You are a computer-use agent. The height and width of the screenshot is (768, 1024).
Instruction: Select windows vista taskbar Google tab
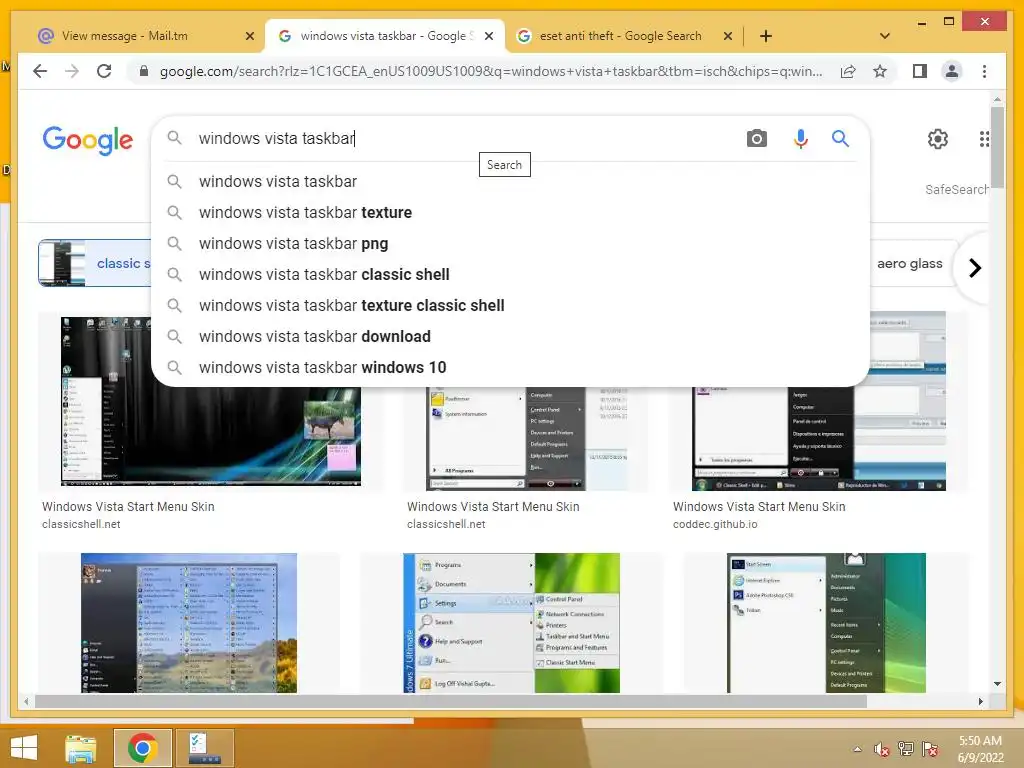383,36
